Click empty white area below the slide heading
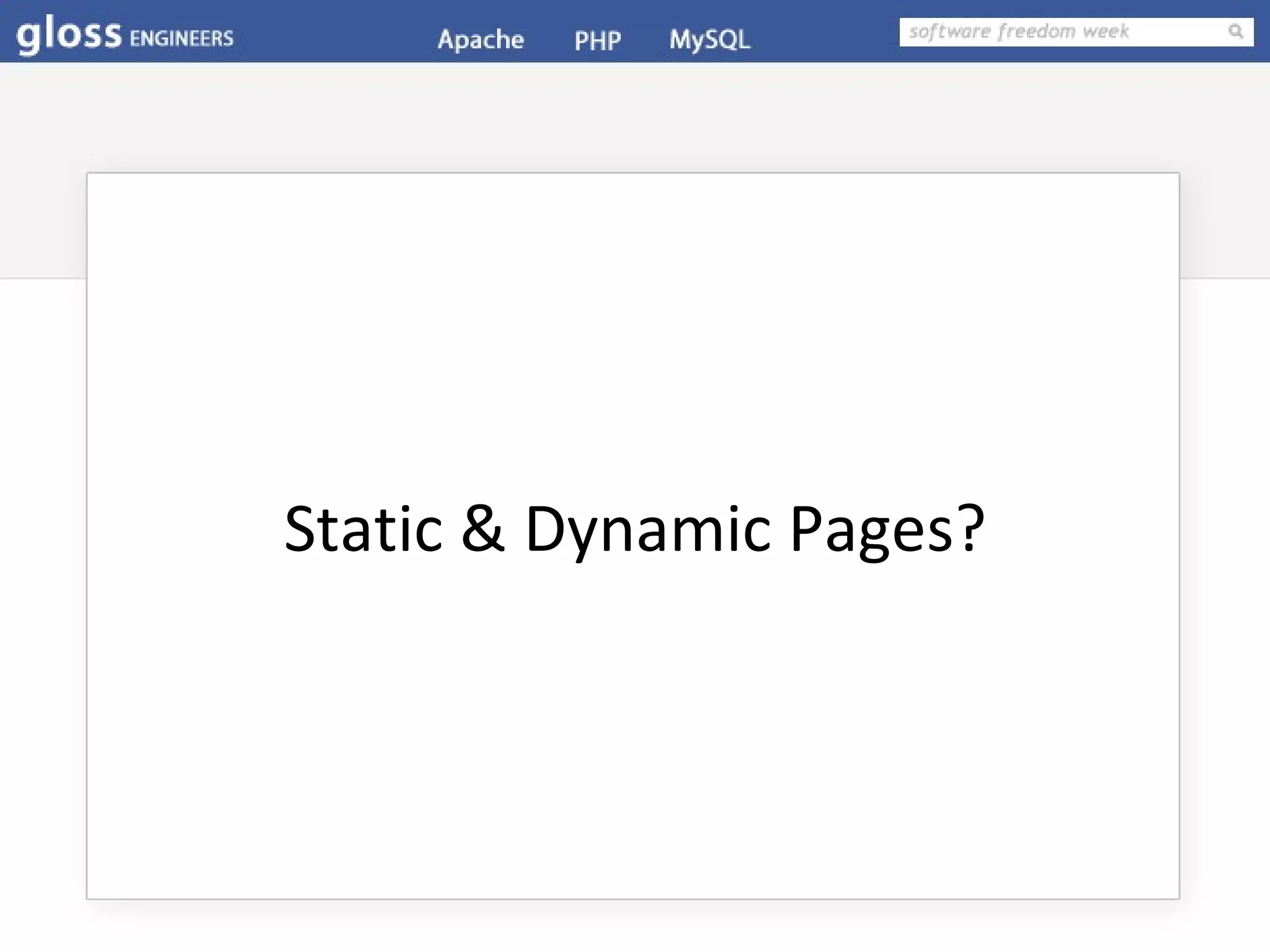Viewport: 1270px width, 952px height. tap(633, 731)
